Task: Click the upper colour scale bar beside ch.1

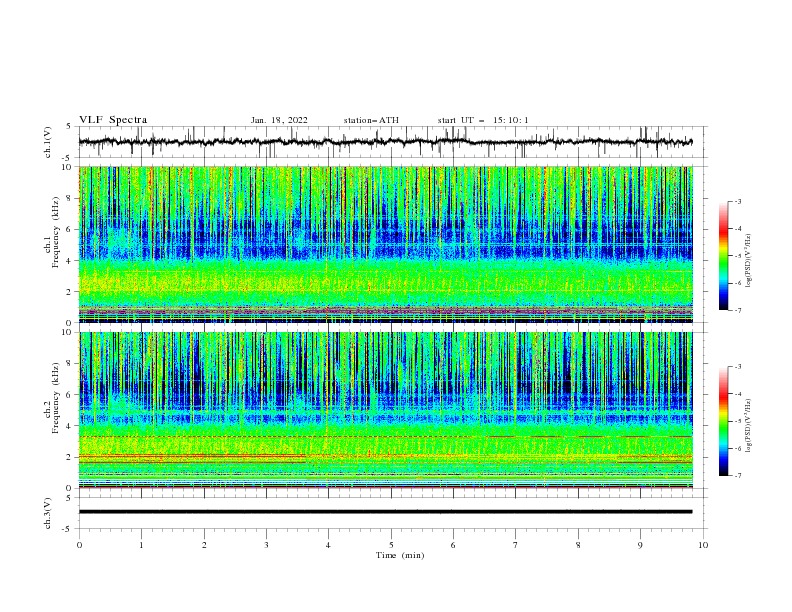Action: coord(724,255)
